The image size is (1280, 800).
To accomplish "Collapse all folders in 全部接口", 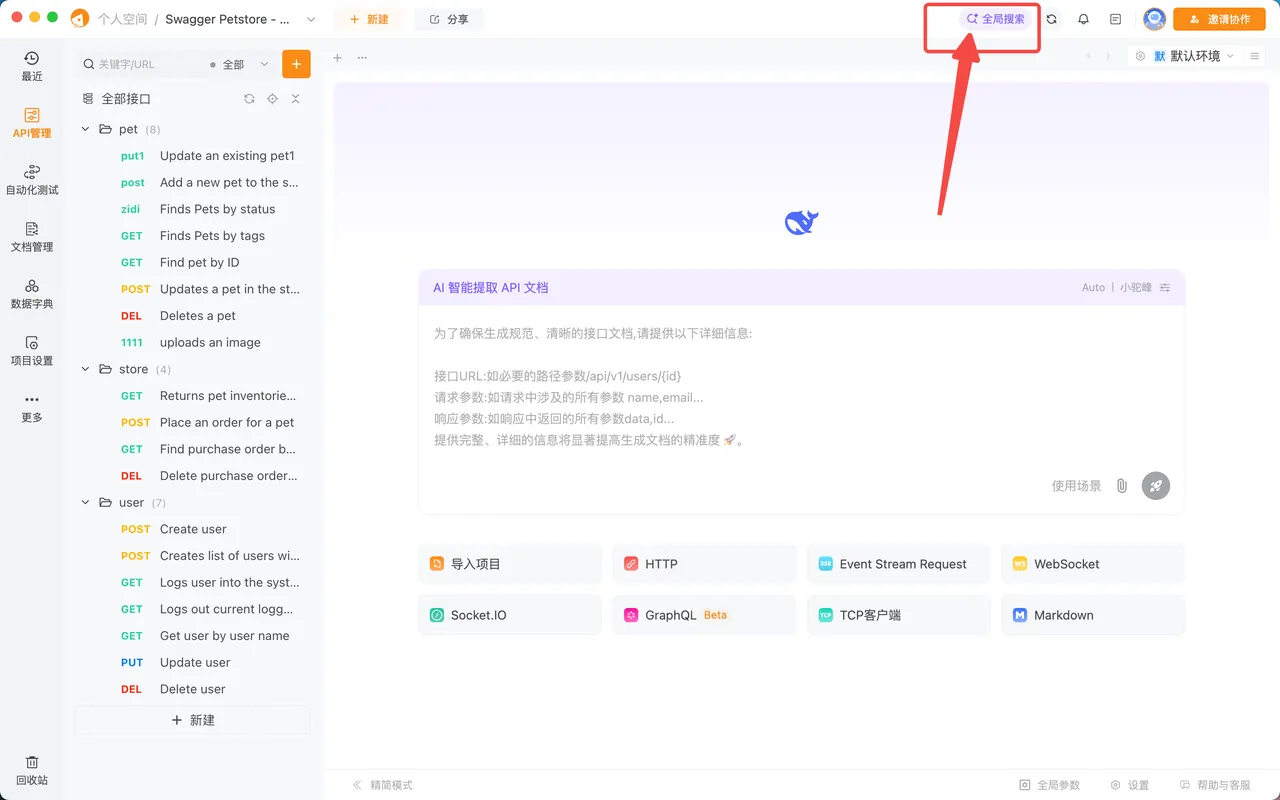I will pyautogui.click(x=295, y=99).
